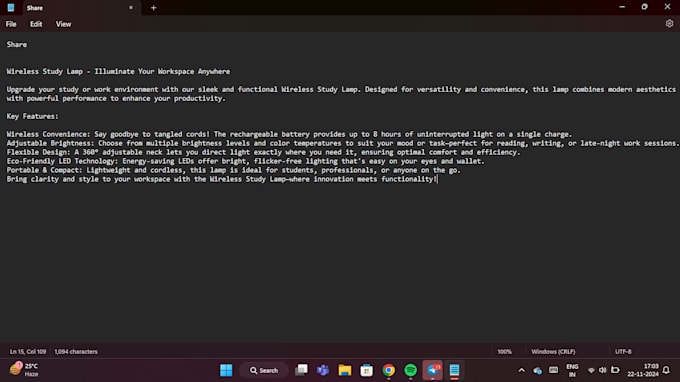Place cursor in 'Adjustable Brightness' line
Viewport: 680px width, 382px height.
(343, 143)
